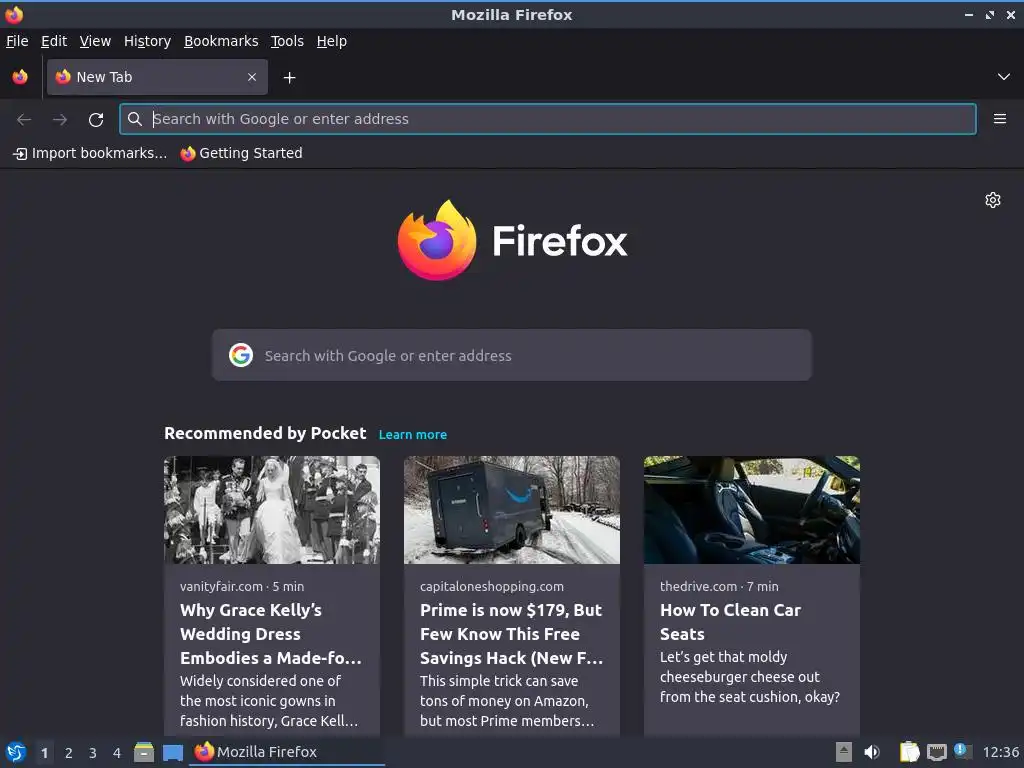The width and height of the screenshot is (1024, 768).
Task: Open the View menu
Action: [x=95, y=41]
